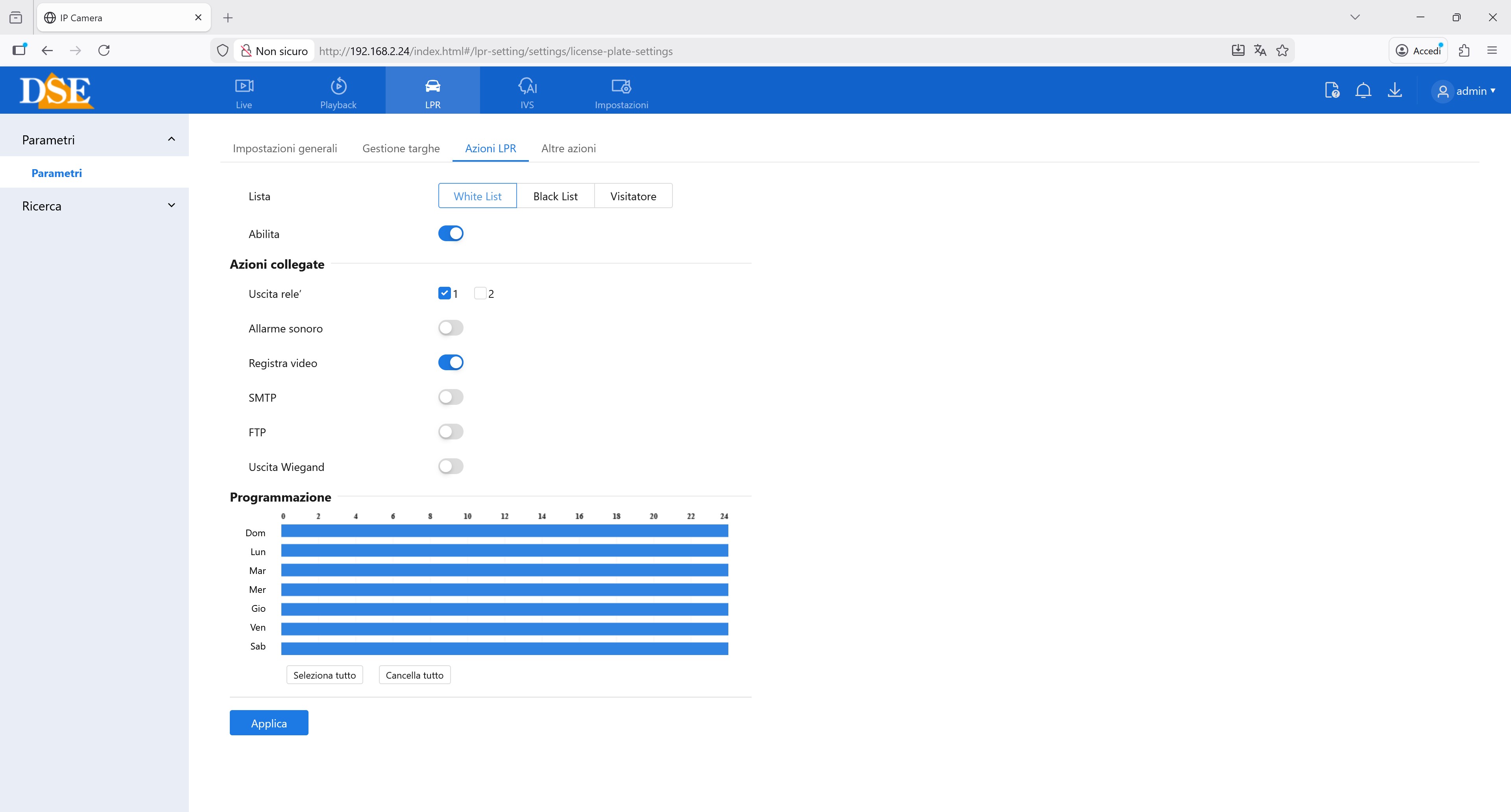This screenshot has height=812, width=1511.
Task: Click the download icon in header
Action: pos(1395,91)
